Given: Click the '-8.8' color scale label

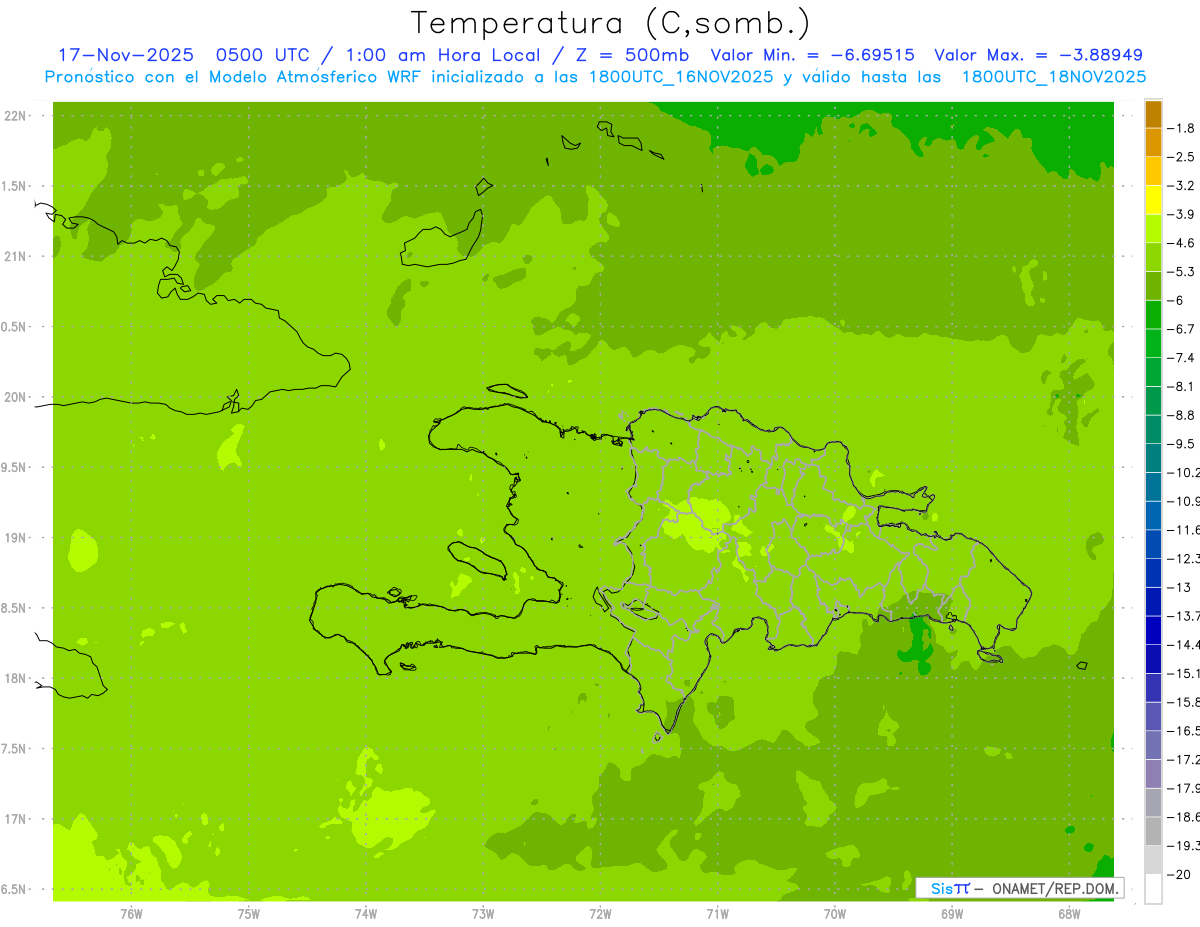Looking at the screenshot, I should click(x=1183, y=415).
